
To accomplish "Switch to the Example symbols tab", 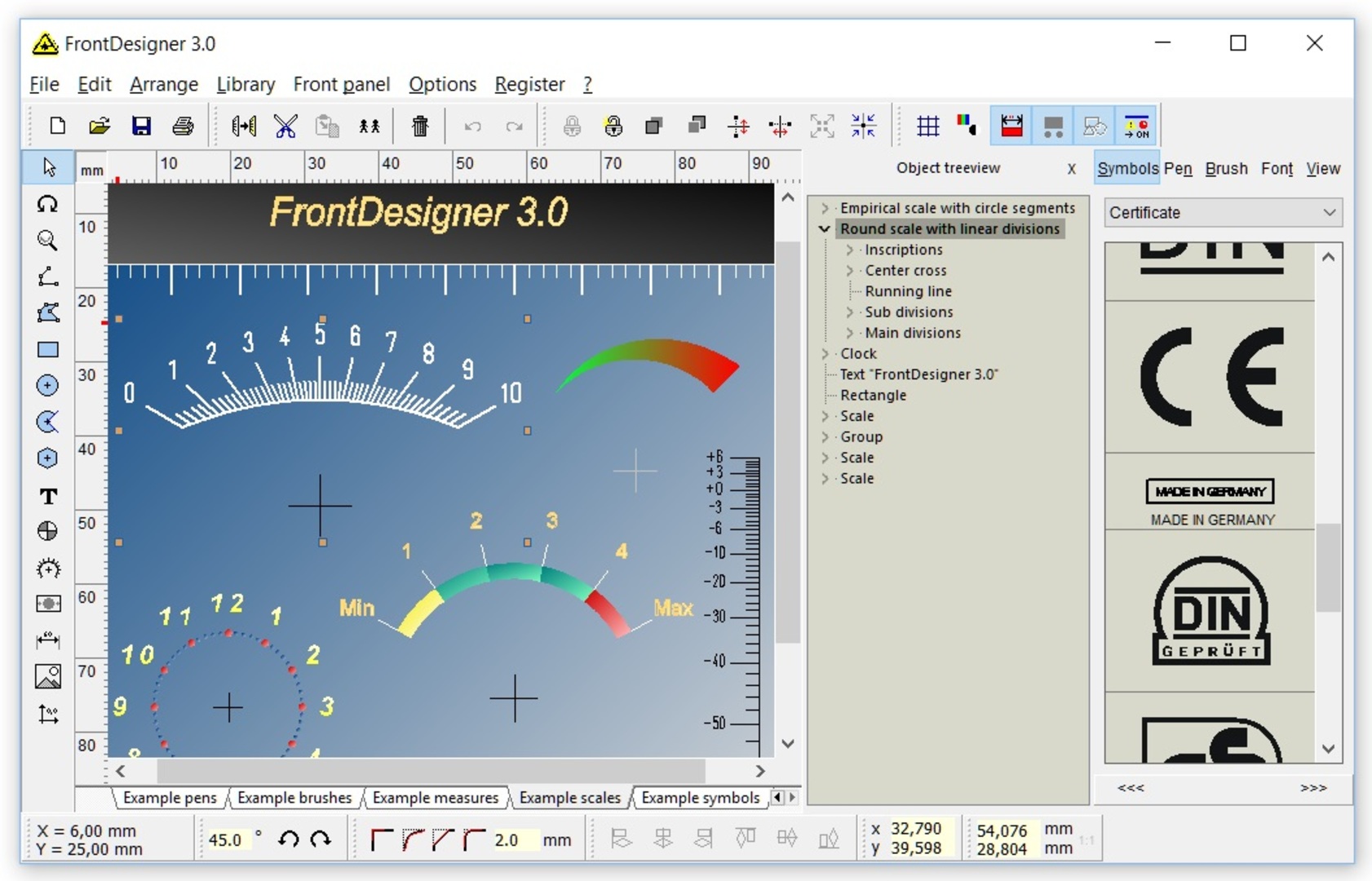I will coord(700,798).
